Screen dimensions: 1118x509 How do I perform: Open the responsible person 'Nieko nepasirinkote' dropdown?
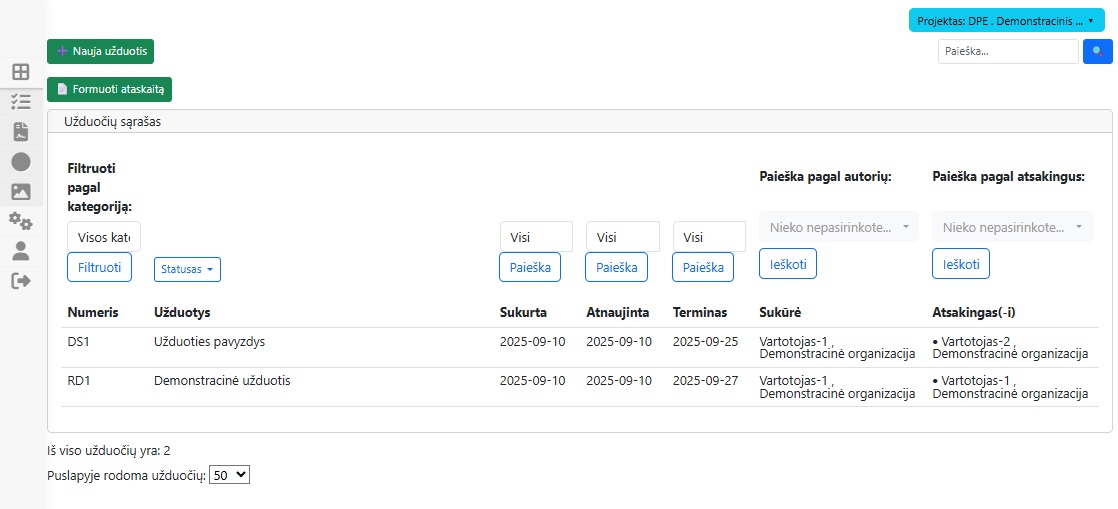coord(1011,227)
